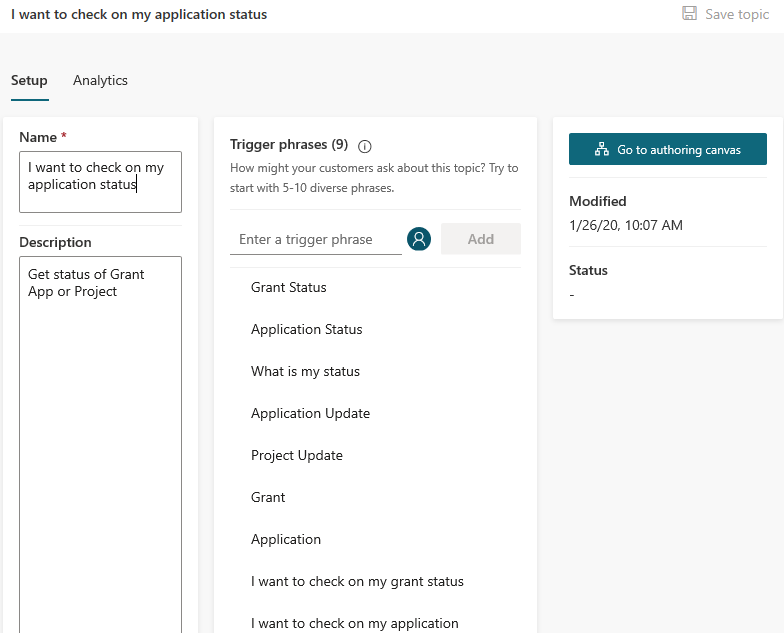Select I want to check on my grant status
784x633 pixels.
(358, 582)
